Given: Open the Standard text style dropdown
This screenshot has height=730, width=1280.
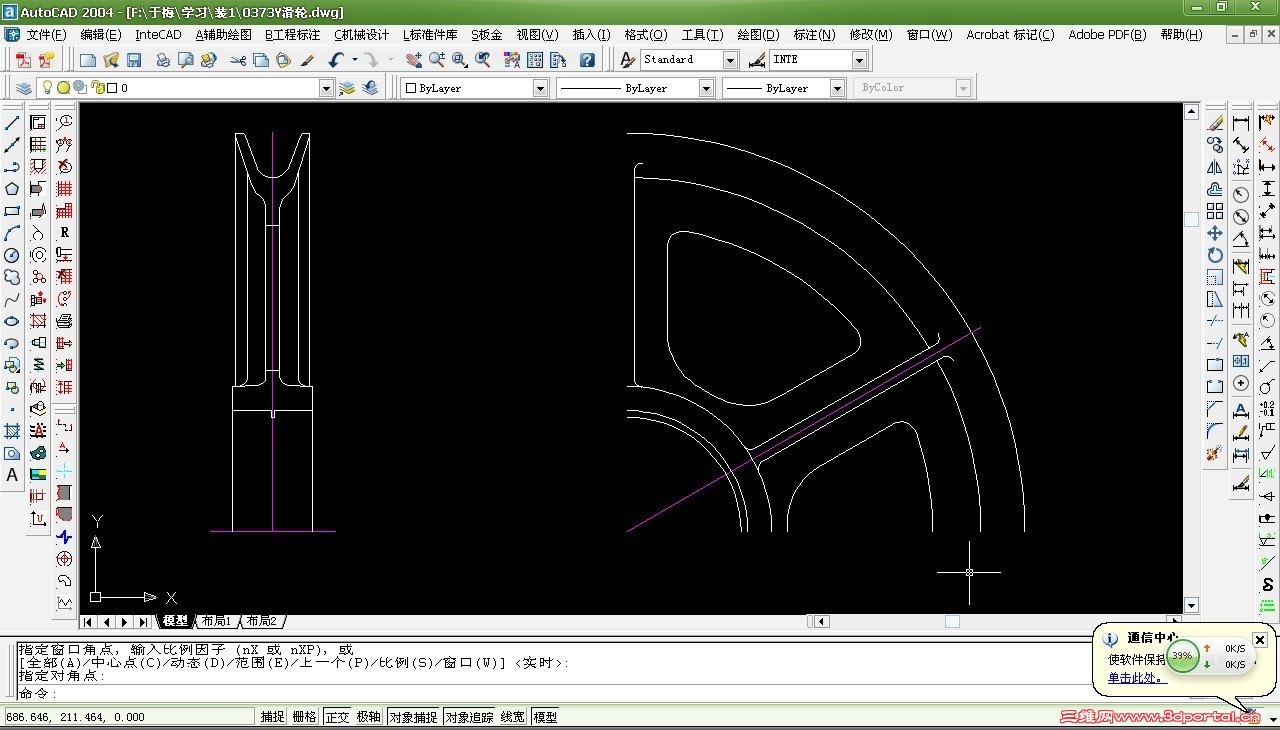Looking at the screenshot, I should [730, 60].
